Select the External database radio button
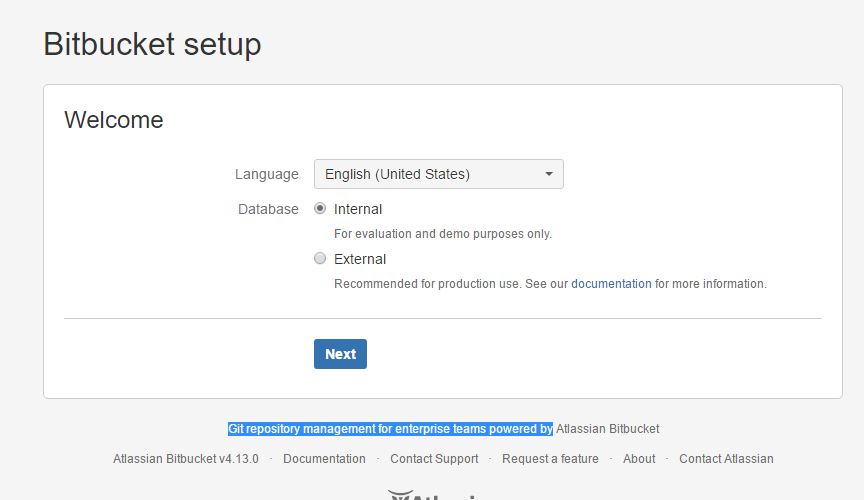The height and width of the screenshot is (500, 864). point(320,259)
